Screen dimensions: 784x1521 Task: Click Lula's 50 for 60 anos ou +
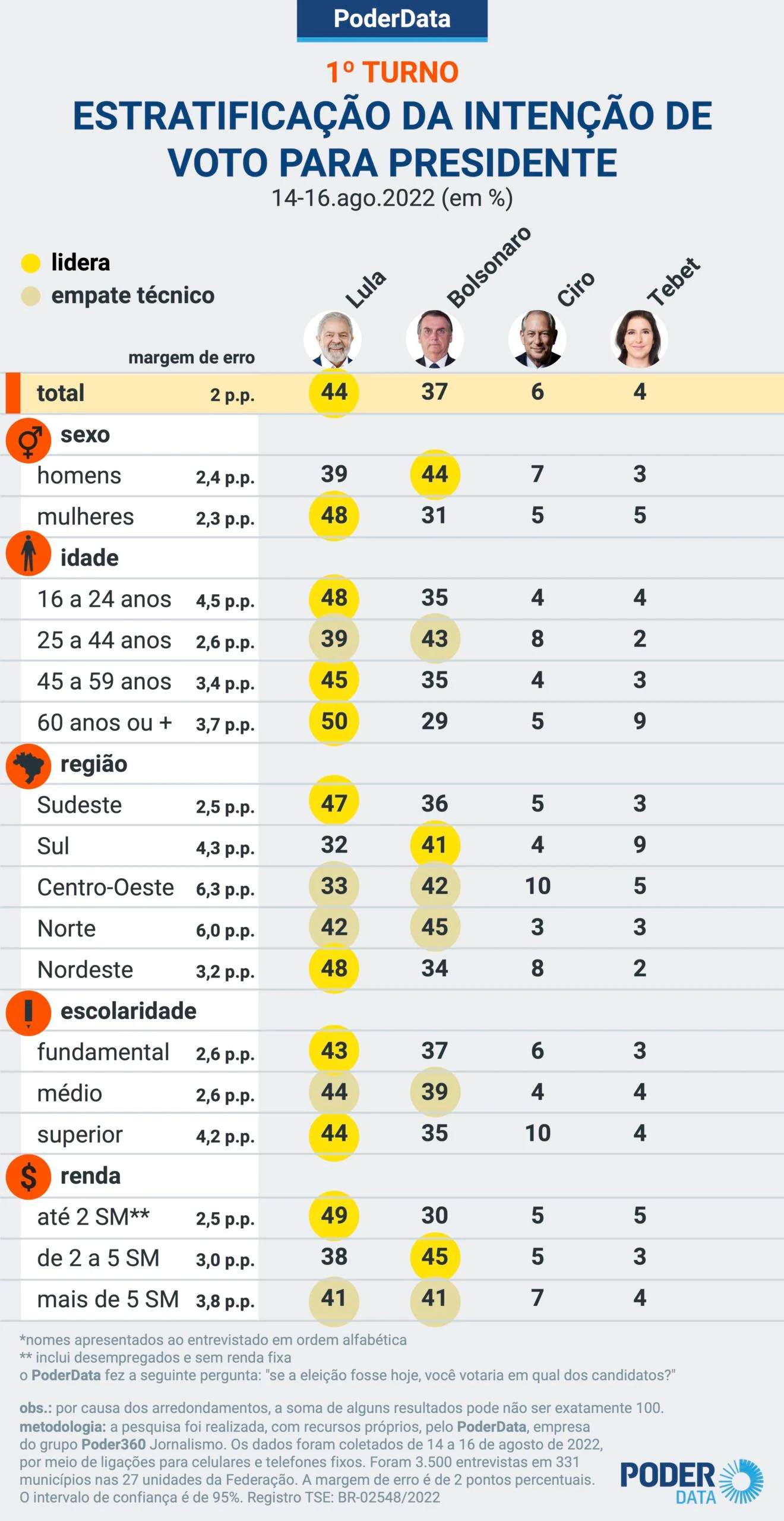point(334,721)
